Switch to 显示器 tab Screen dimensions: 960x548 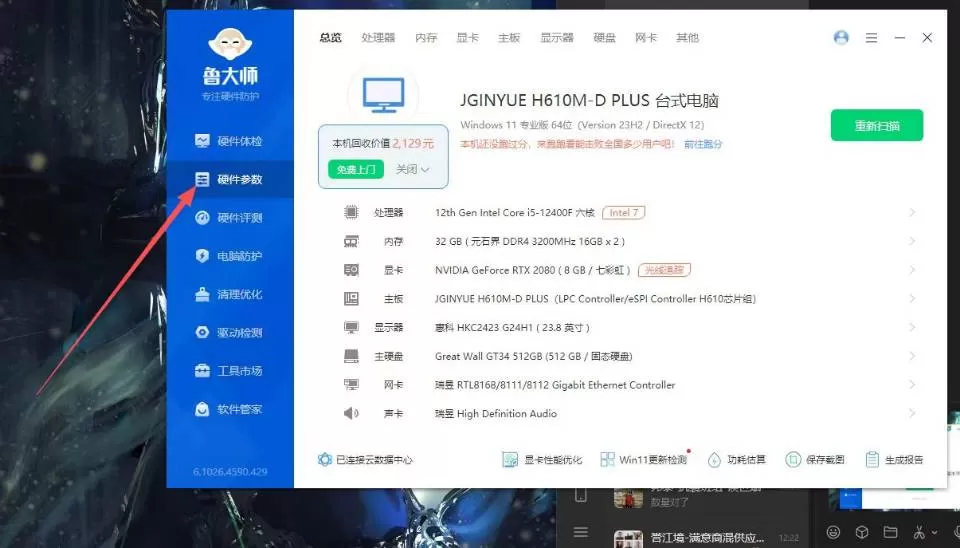pos(557,38)
